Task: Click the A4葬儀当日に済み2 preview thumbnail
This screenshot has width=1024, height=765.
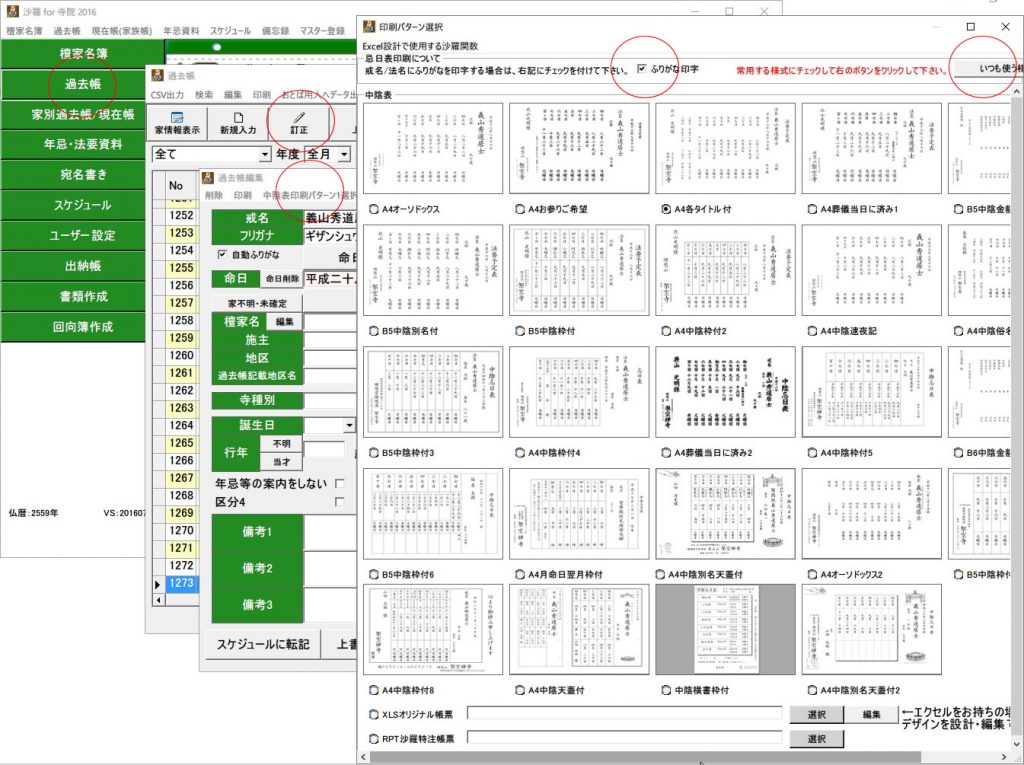Action: [726, 392]
